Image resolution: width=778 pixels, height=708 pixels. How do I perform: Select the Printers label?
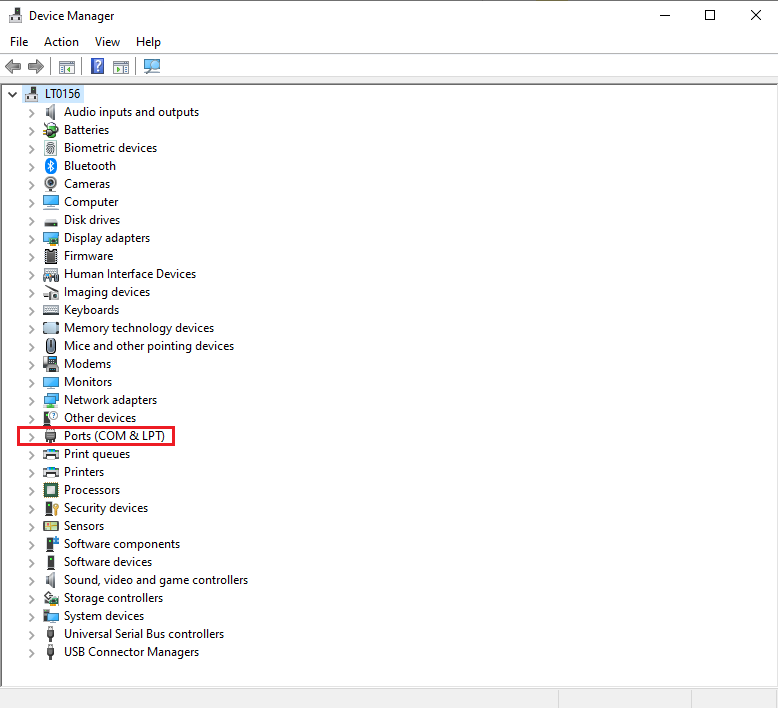(x=84, y=472)
